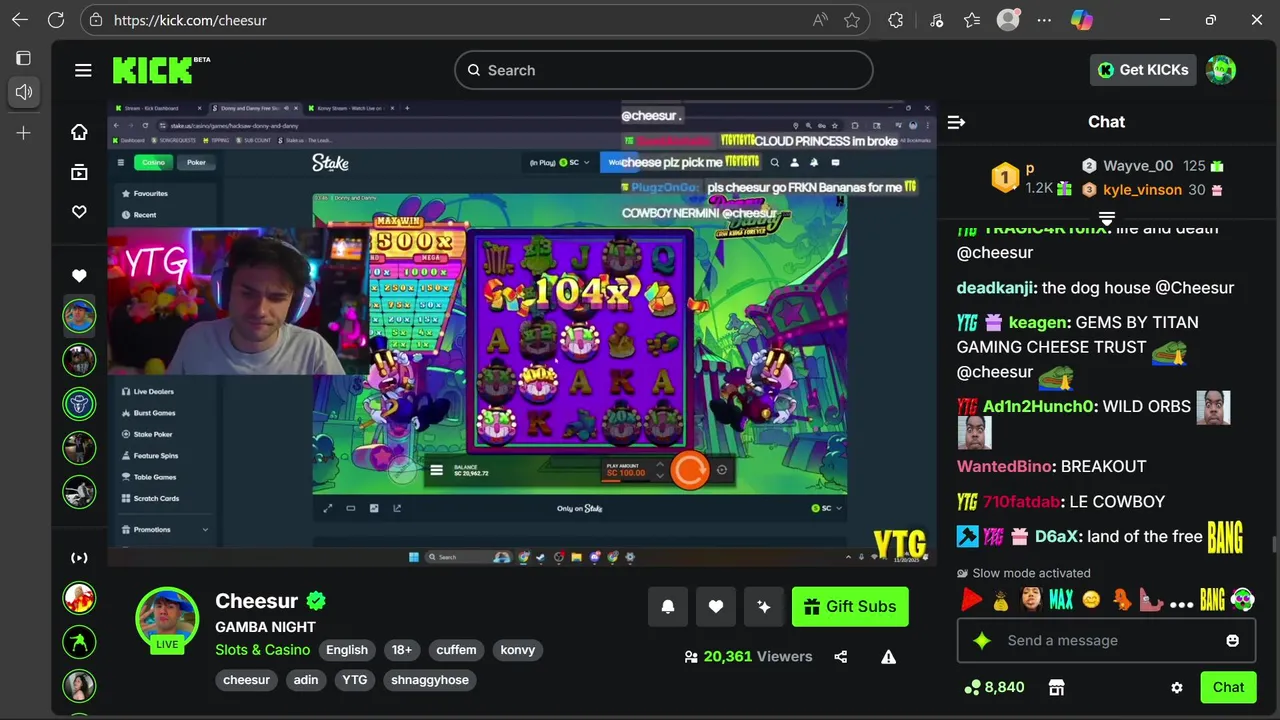This screenshot has width=1280, height=720.
Task: Click the Gift Subs button
Action: point(850,606)
